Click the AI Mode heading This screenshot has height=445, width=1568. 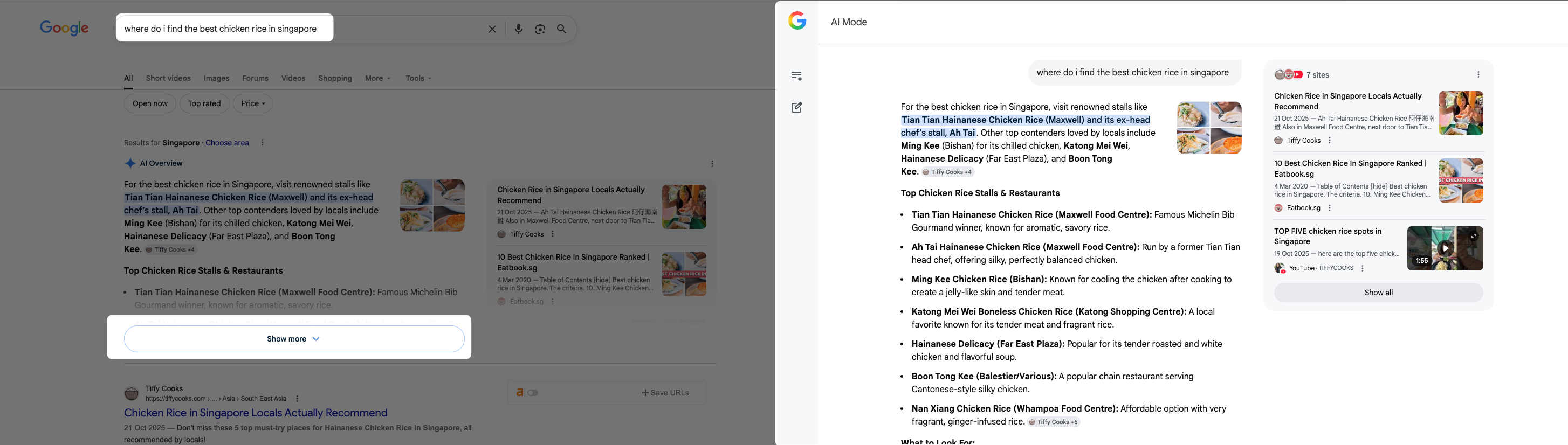pos(849,22)
